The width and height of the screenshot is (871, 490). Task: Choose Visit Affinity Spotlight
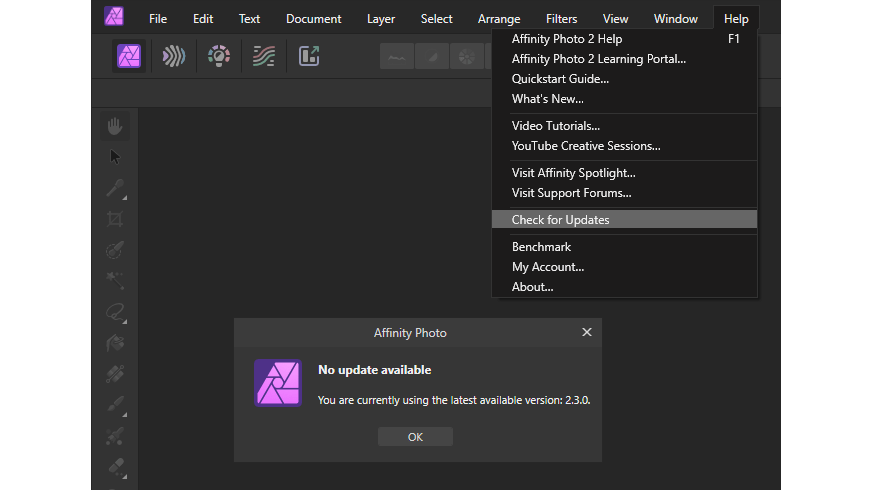[x=624, y=173]
